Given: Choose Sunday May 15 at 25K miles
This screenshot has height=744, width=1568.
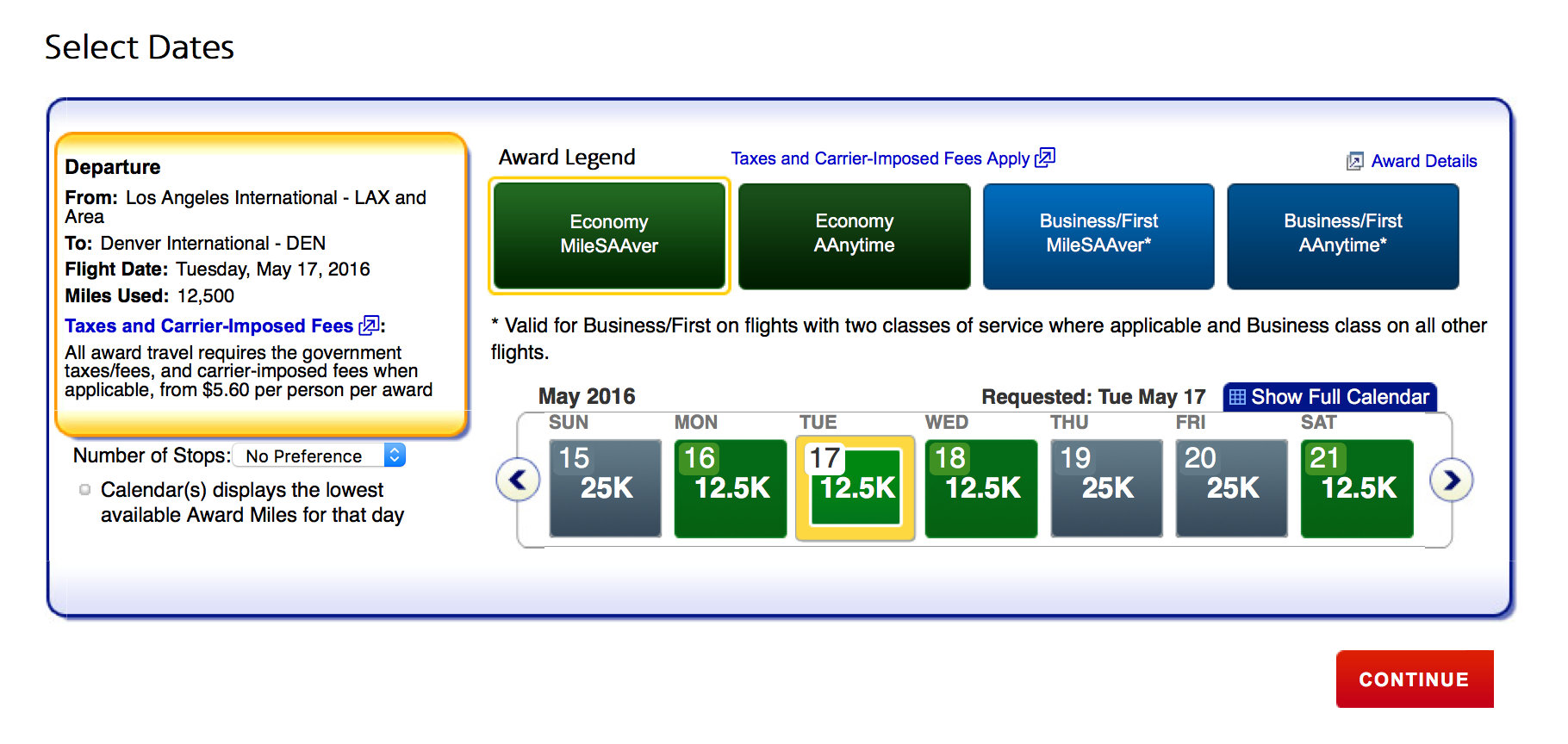Looking at the screenshot, I should pos(605,488).
